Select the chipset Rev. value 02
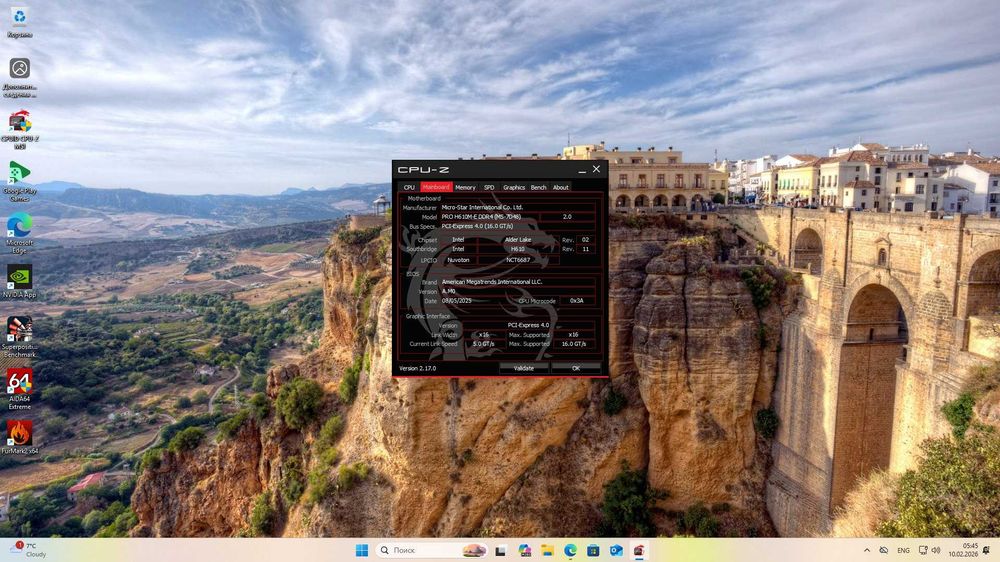1000x562 pixels. coord(585,240)
